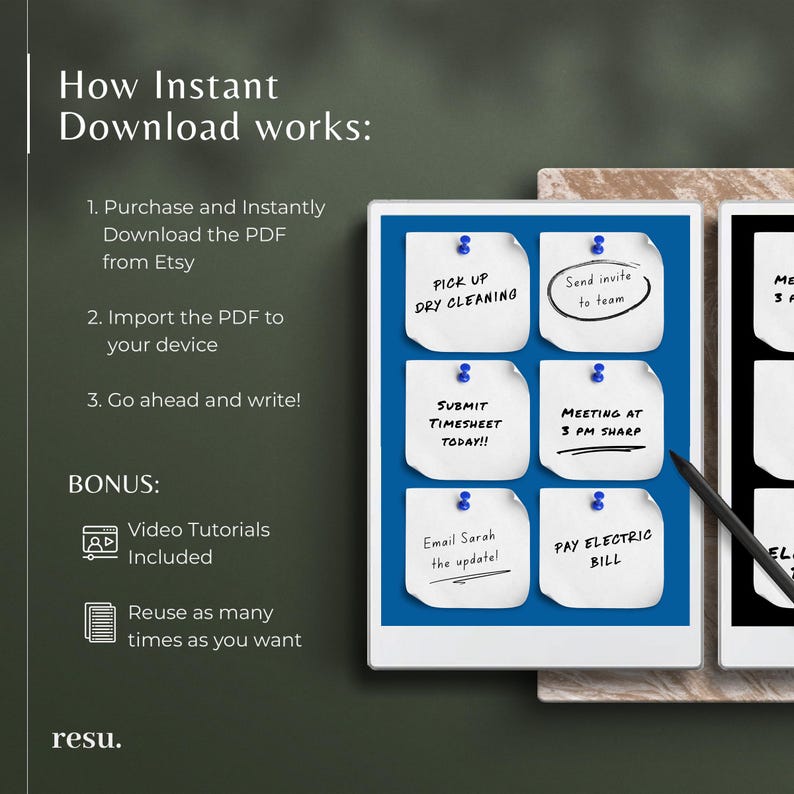
Task: Click step 1 'Purchase and Instantly Download' text
Action: 206,234
